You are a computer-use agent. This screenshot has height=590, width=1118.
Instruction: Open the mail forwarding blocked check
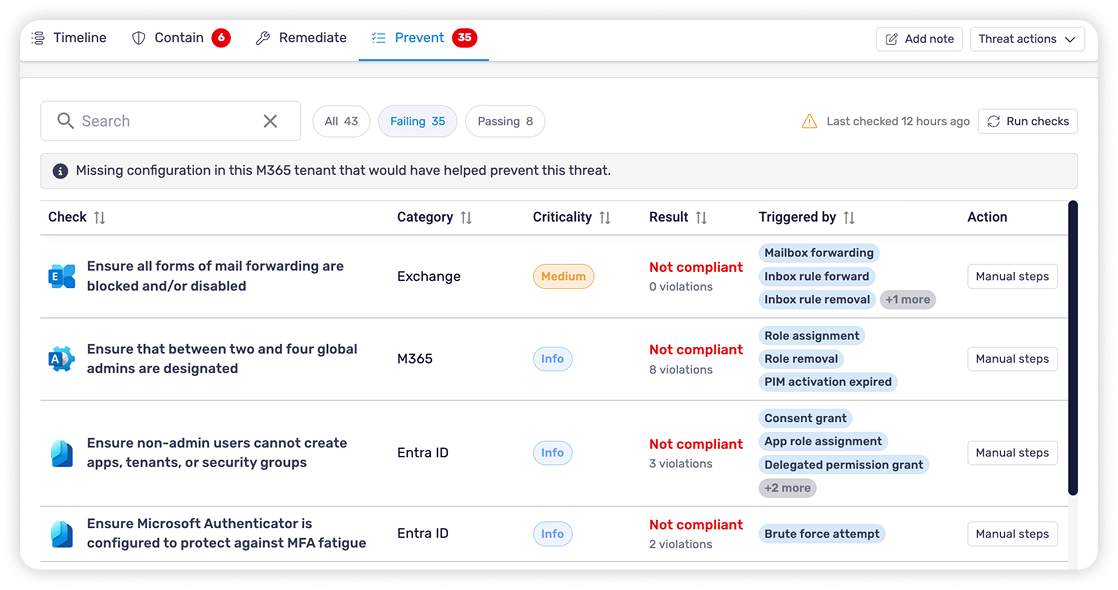point(215,276)
